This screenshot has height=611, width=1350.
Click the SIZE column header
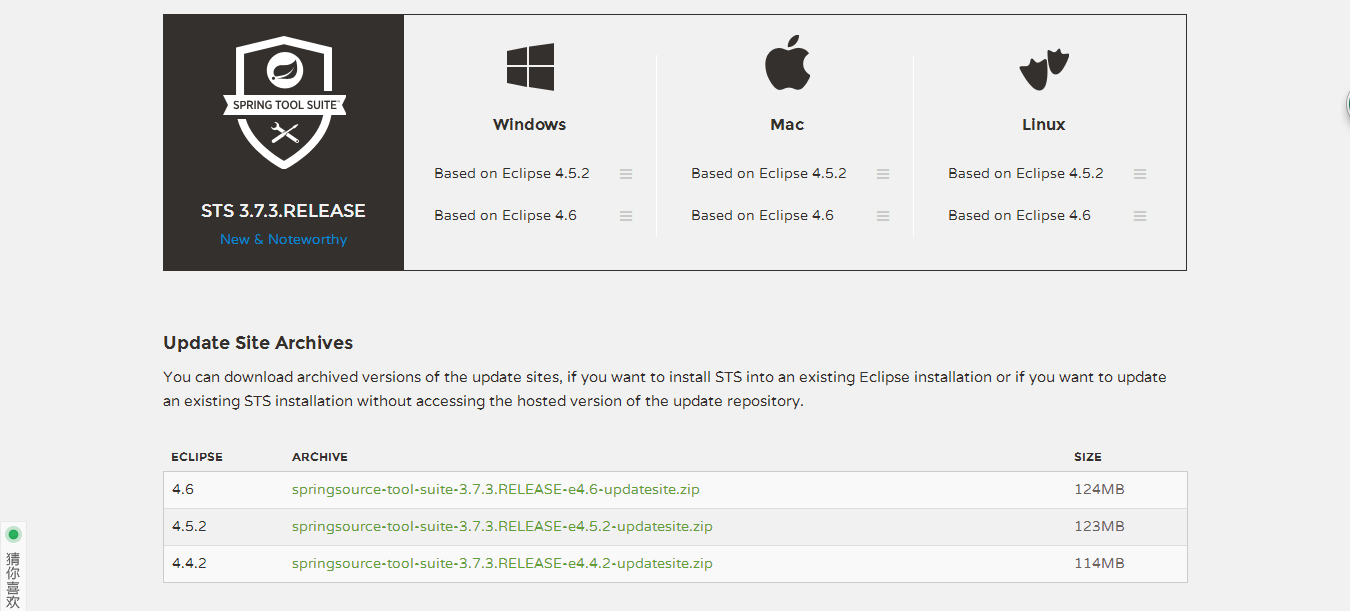tap(1088, 457)
